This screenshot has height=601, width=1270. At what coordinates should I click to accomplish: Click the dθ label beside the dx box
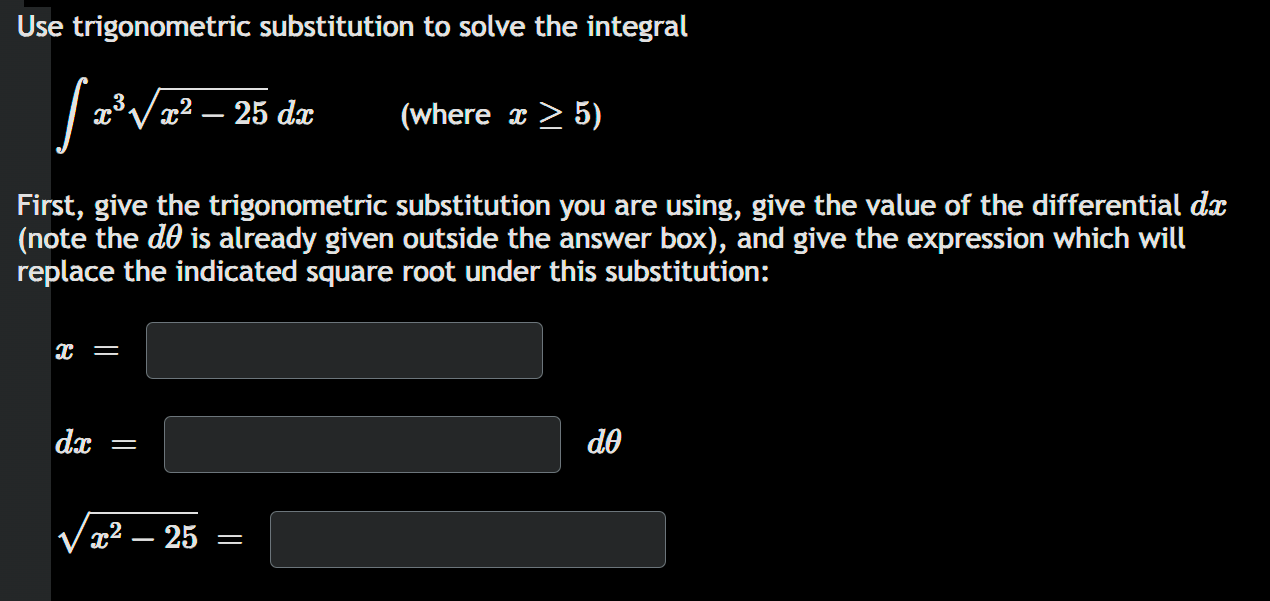tap(604, 444)
